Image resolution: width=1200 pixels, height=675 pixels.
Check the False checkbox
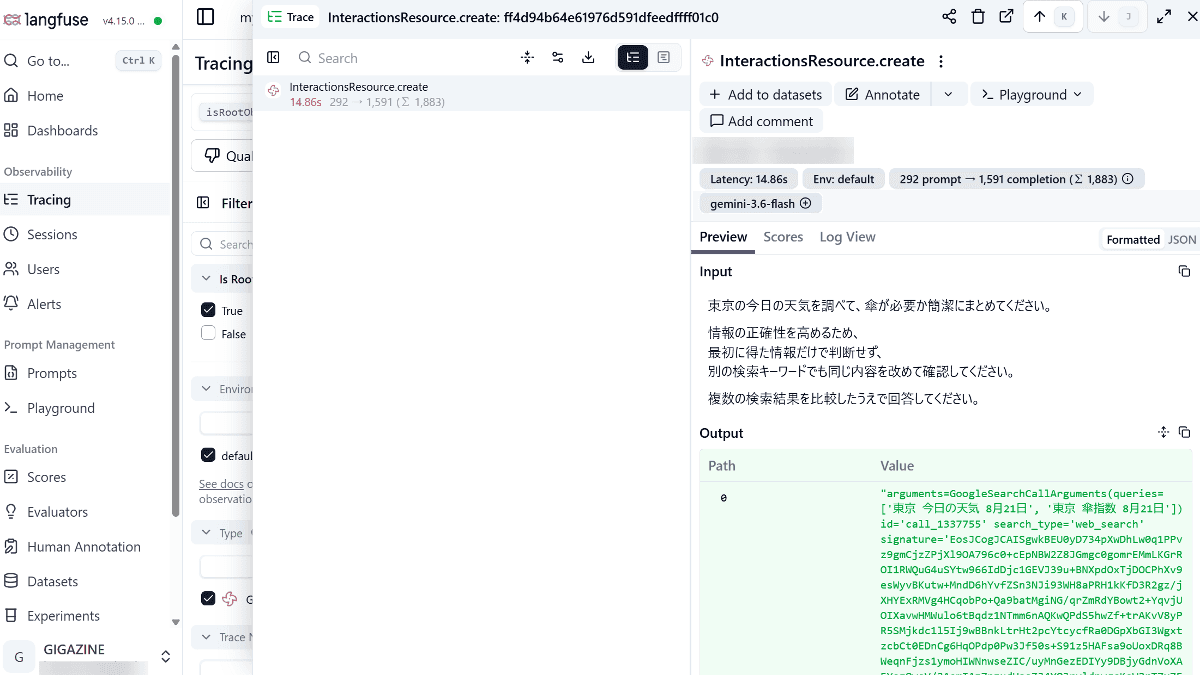tap(208, 333)
